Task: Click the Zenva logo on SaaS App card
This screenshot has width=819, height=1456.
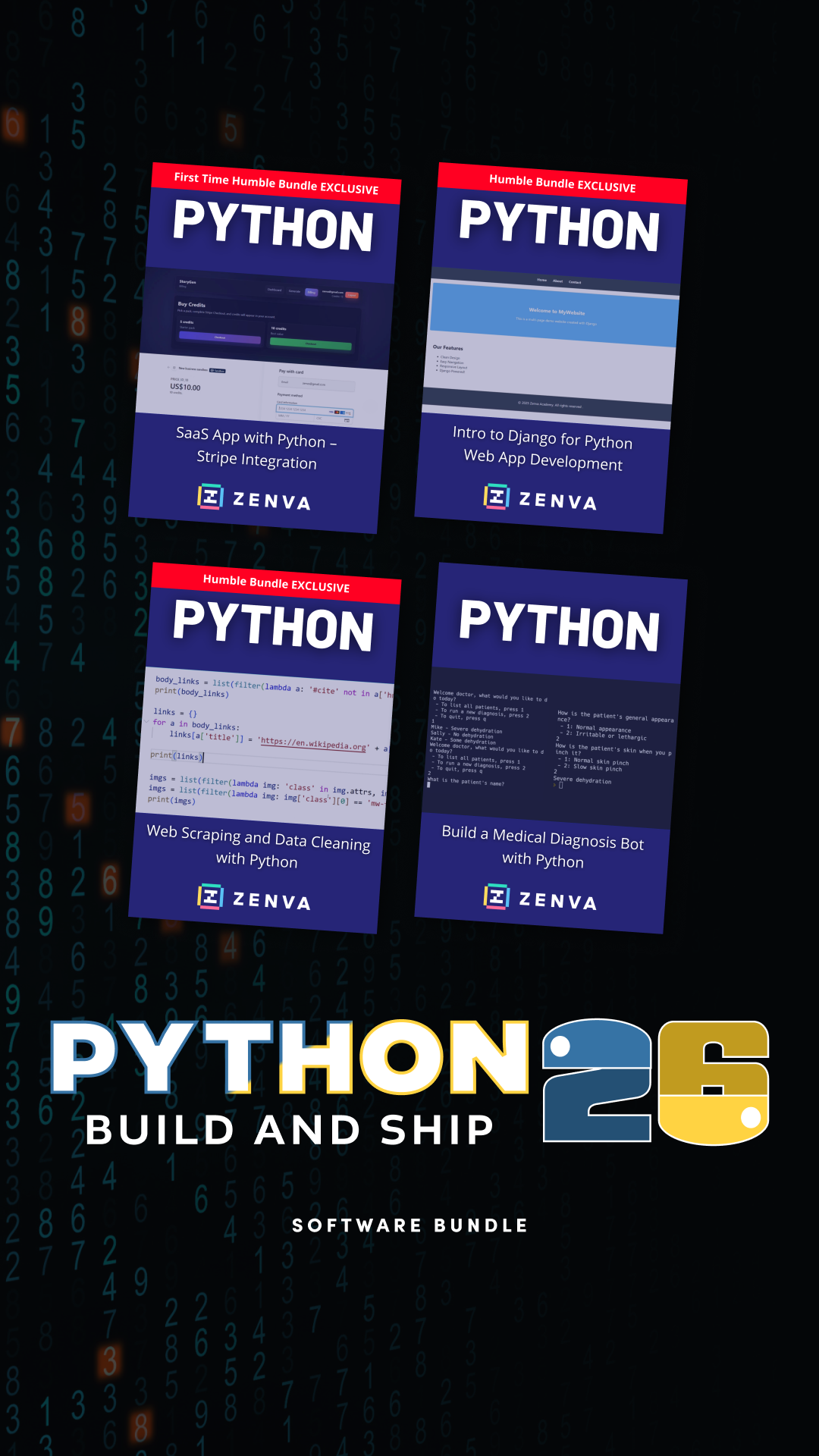Action: tap(254, 498)
